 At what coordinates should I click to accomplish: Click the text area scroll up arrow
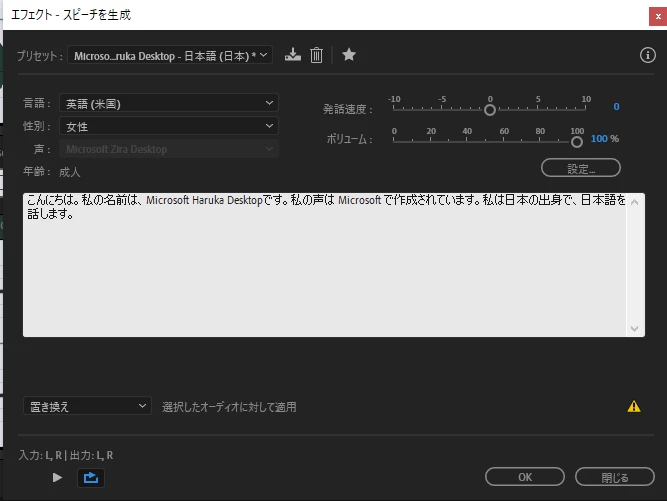pos(634,202)
